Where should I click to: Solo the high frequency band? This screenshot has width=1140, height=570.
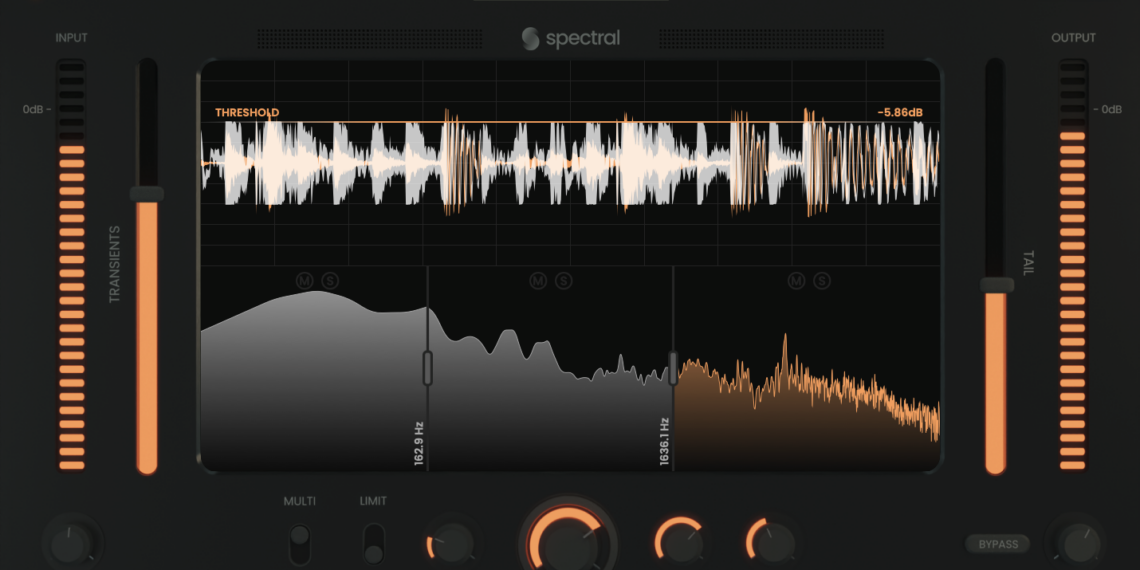[822, 281]
